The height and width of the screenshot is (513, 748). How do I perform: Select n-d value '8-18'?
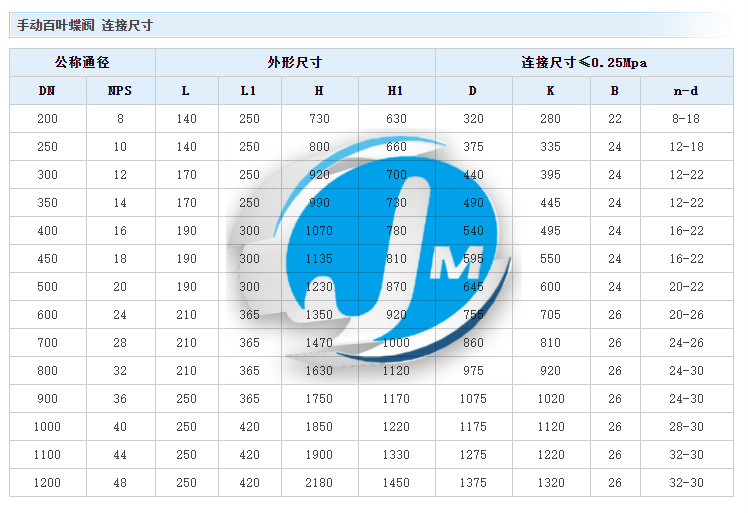tap(686, 119)
